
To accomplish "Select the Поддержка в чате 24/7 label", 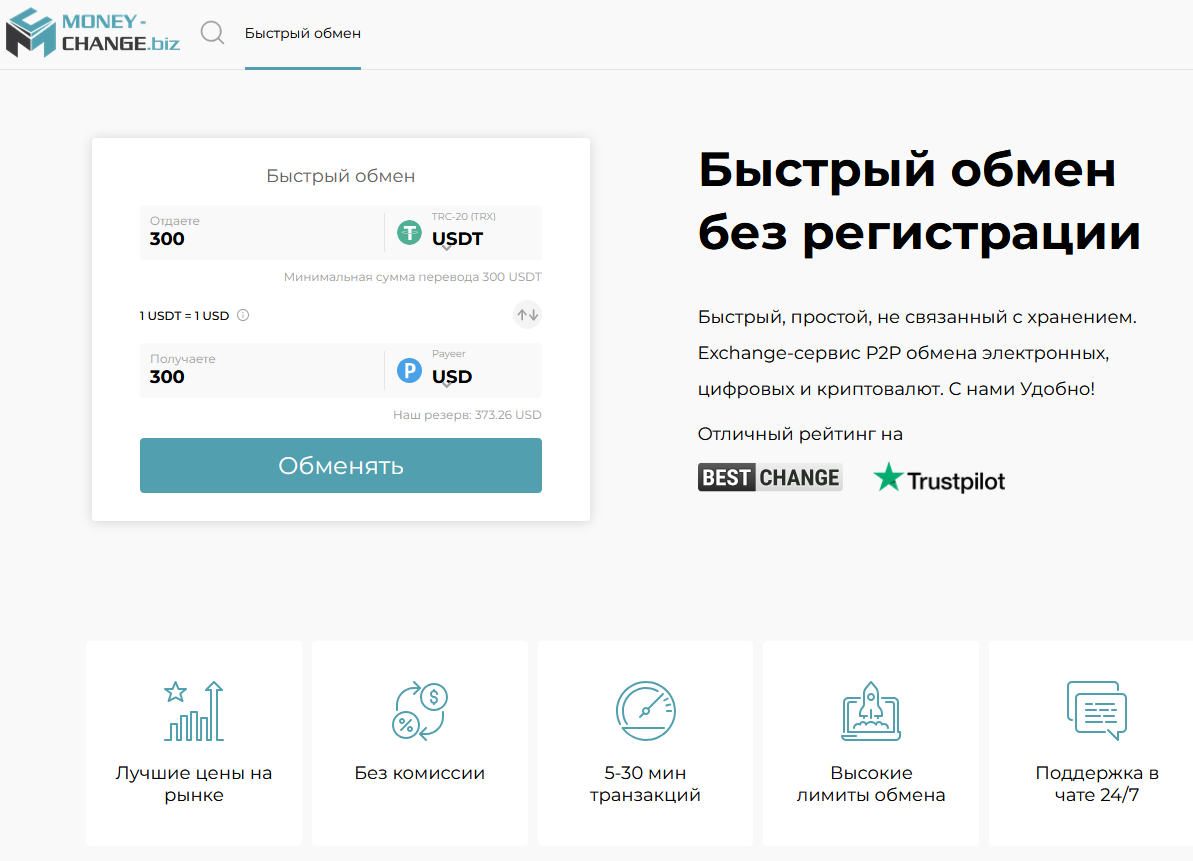I will (x=1096, y=783).
